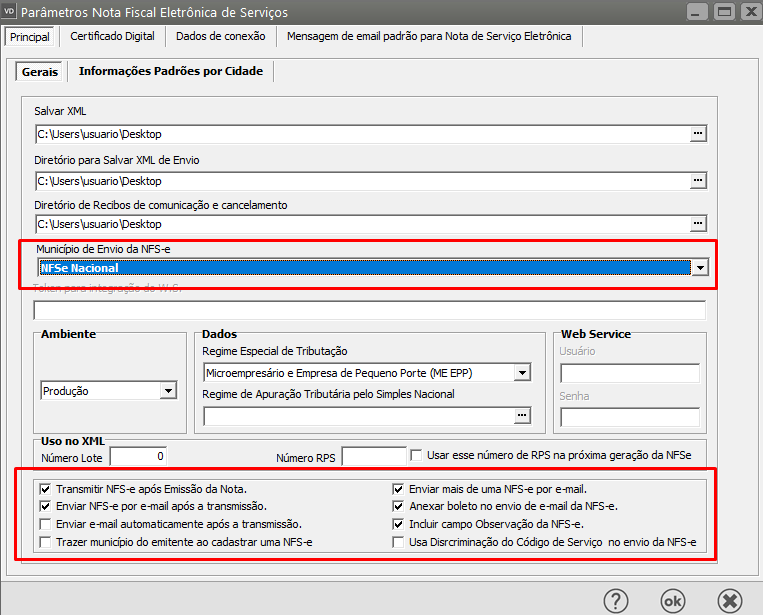Toggle Enviar mais de uma NFS-e por e-mail

(398, 489)
